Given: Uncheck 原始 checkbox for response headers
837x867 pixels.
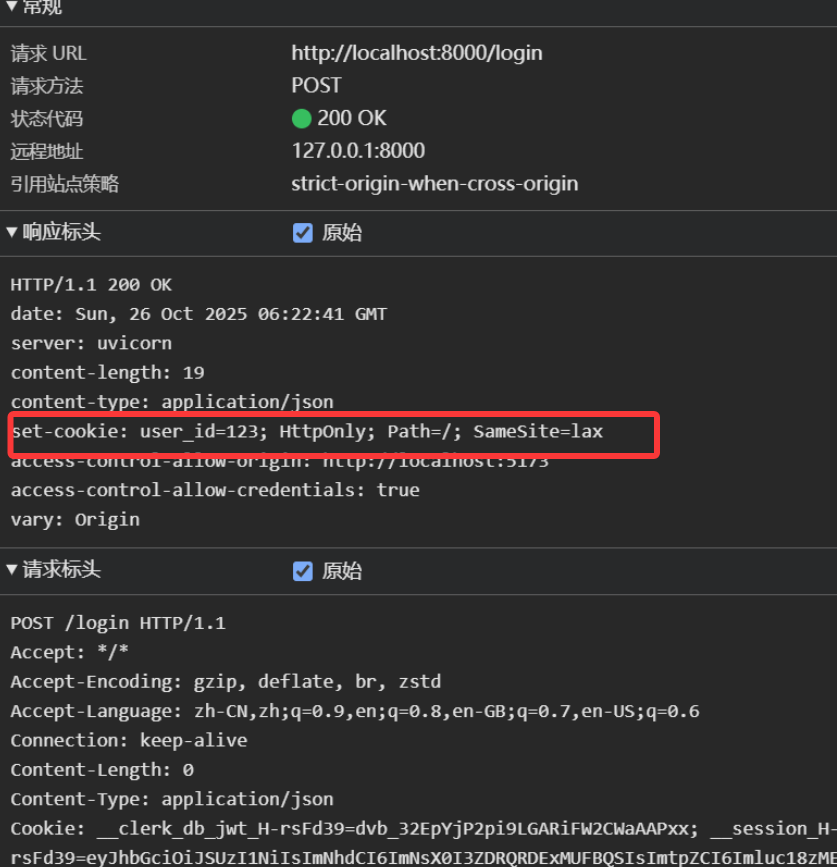Looking at the screenshot, I should 303,233.
